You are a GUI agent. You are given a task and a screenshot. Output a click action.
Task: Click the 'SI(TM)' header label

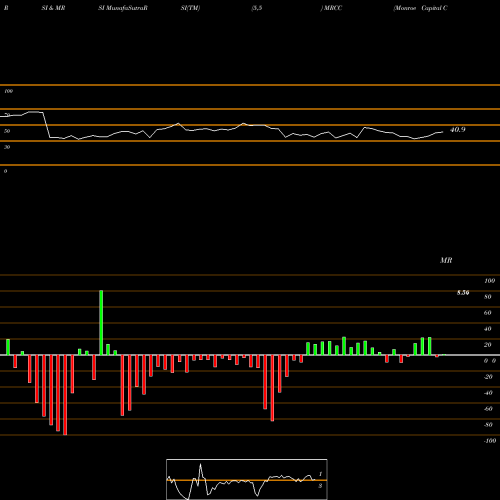(x=190, y=8)
